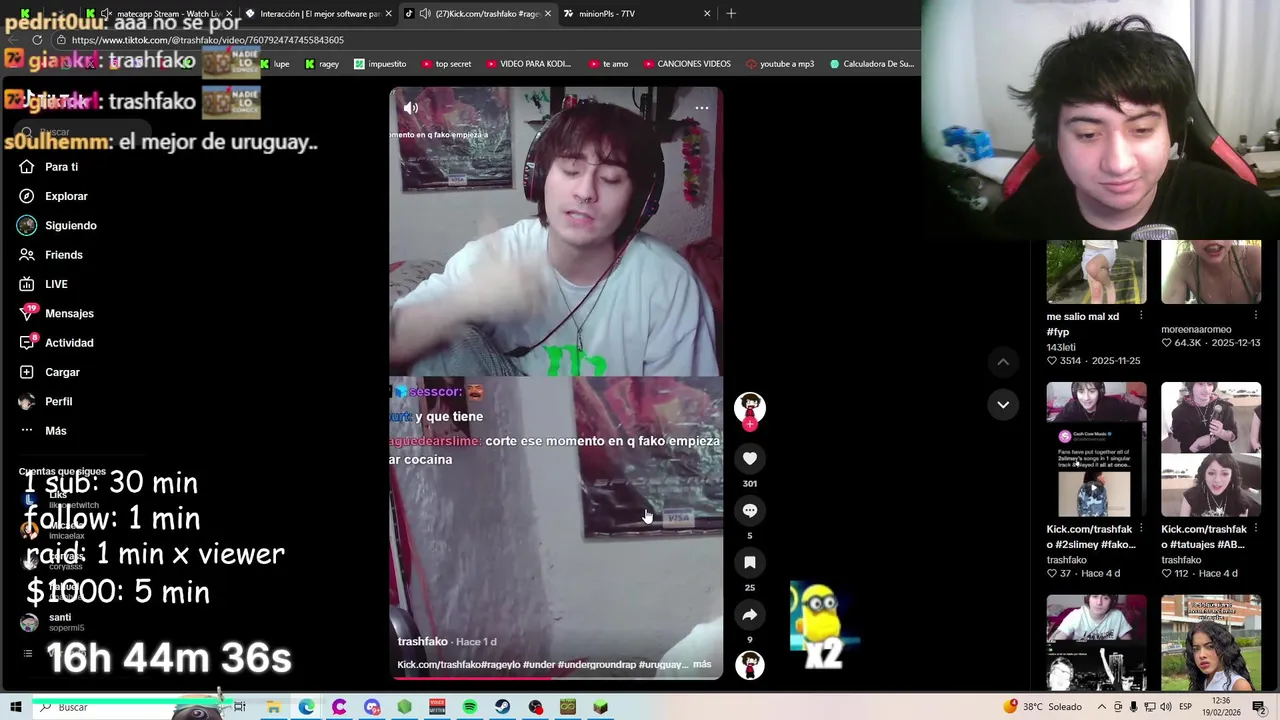The image size is (1280, 720).
Task: Follow trashfako with the red plus
Action: point(750,424)
